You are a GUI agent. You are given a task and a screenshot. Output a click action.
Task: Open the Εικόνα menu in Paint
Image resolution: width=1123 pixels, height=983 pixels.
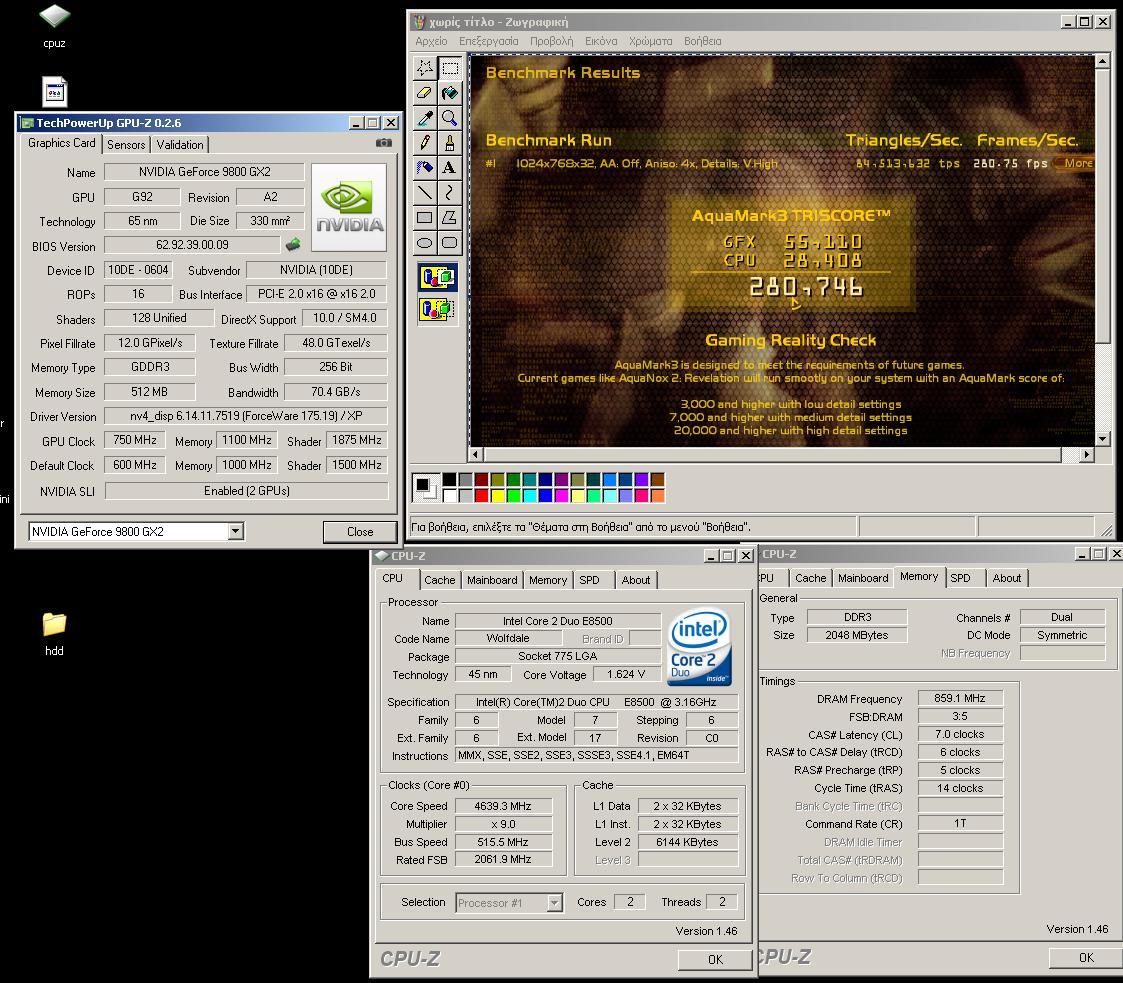601,41
